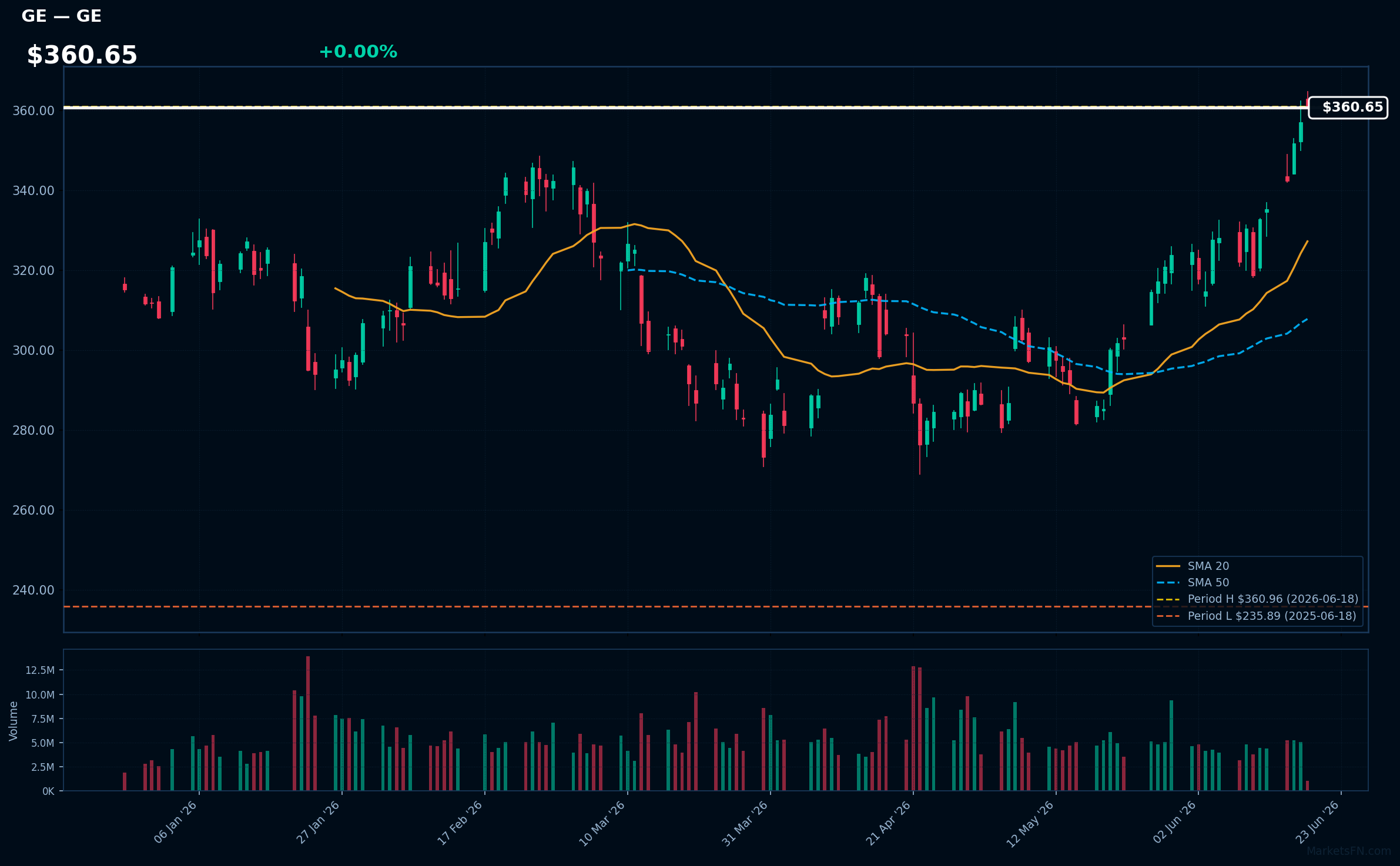Viewport: 1400px width, 866px height.
Task: Click the 7.5M volume axis label
Action: pyautogui.click(x=43, y=719)
